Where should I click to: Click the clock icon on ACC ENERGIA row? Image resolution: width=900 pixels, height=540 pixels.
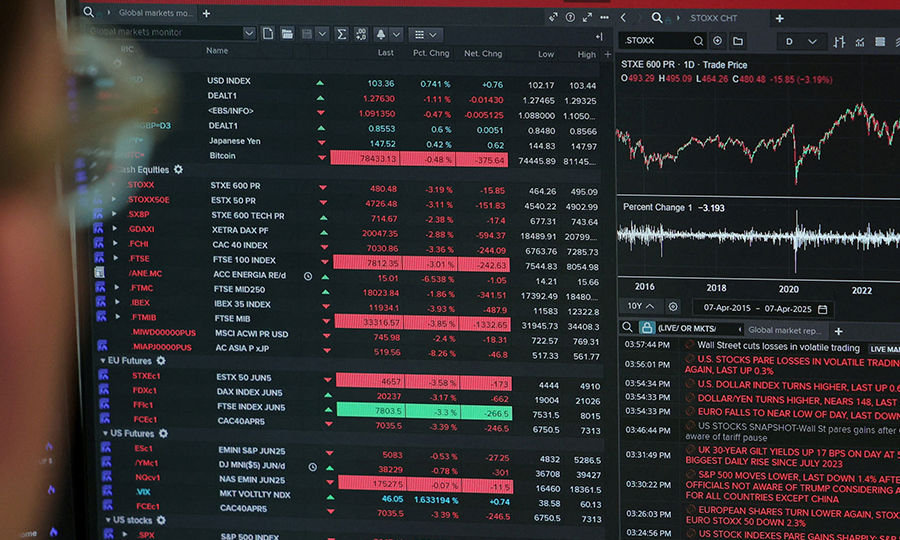coord(308,276)
